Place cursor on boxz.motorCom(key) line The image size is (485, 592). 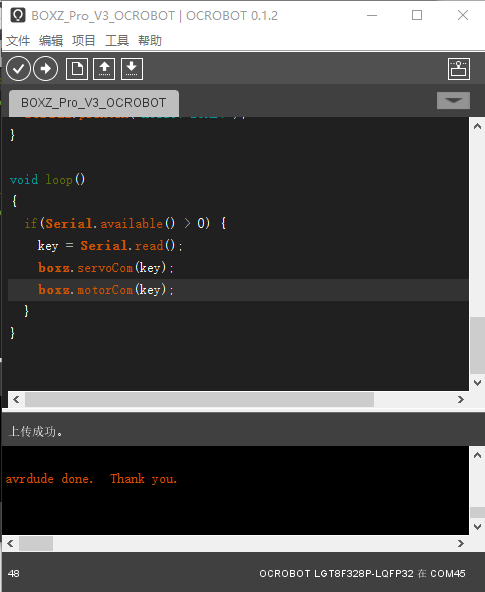(238, 290)
